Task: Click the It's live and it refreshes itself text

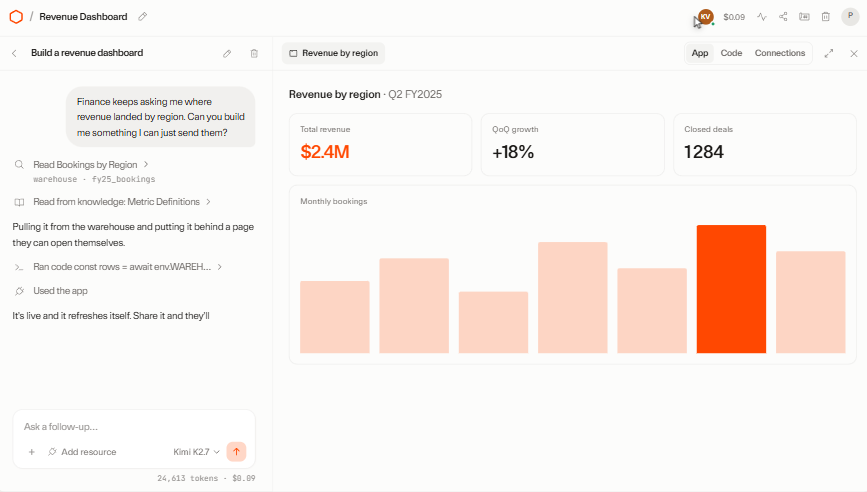Action: click(111, 316)
